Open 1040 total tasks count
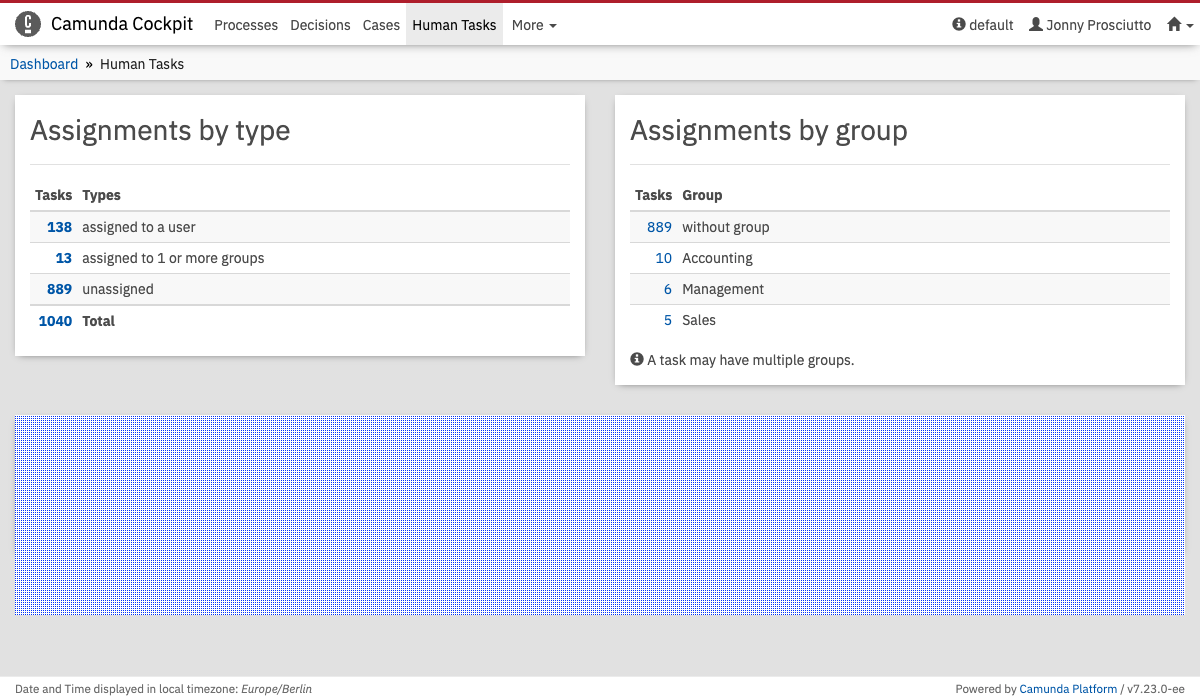The image size is (1200, 700). click(55, 321)
